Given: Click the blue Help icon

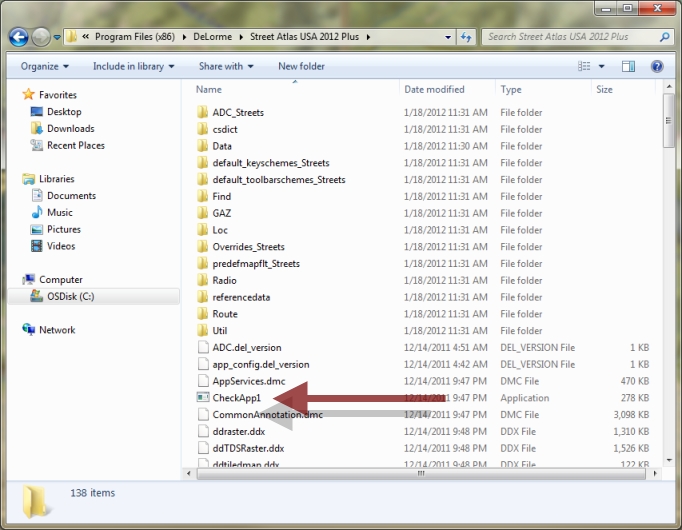Looking at the screenshot, I should [x=657, y=67].
